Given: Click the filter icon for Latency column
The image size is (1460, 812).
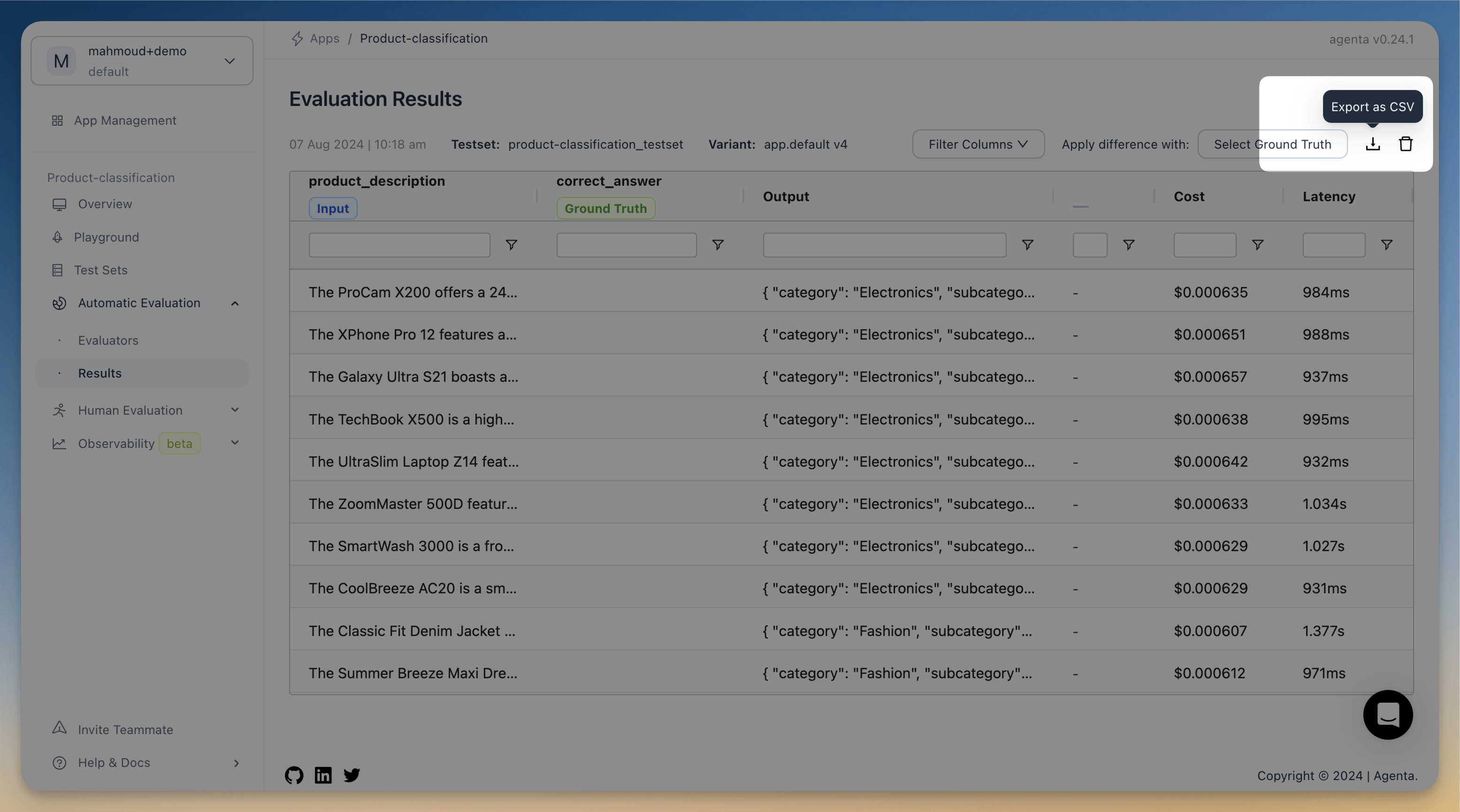Looking at the screenshot, I should 1386,245.
